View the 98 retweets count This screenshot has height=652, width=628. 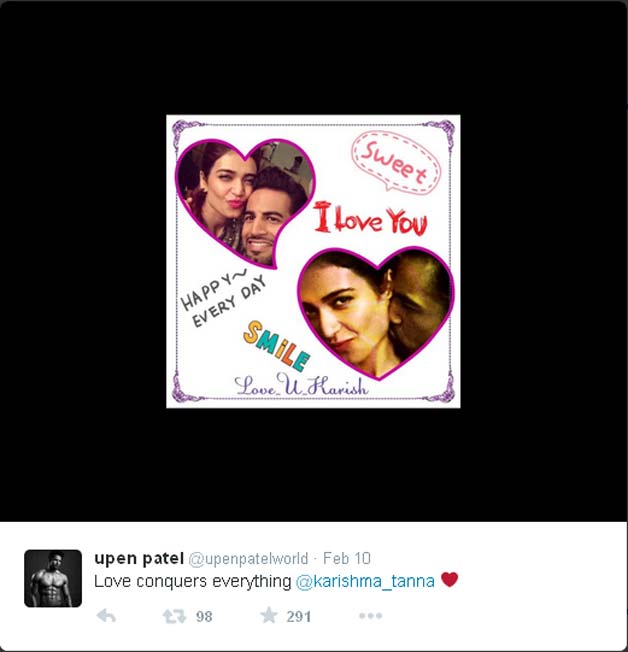coord(204,616)
